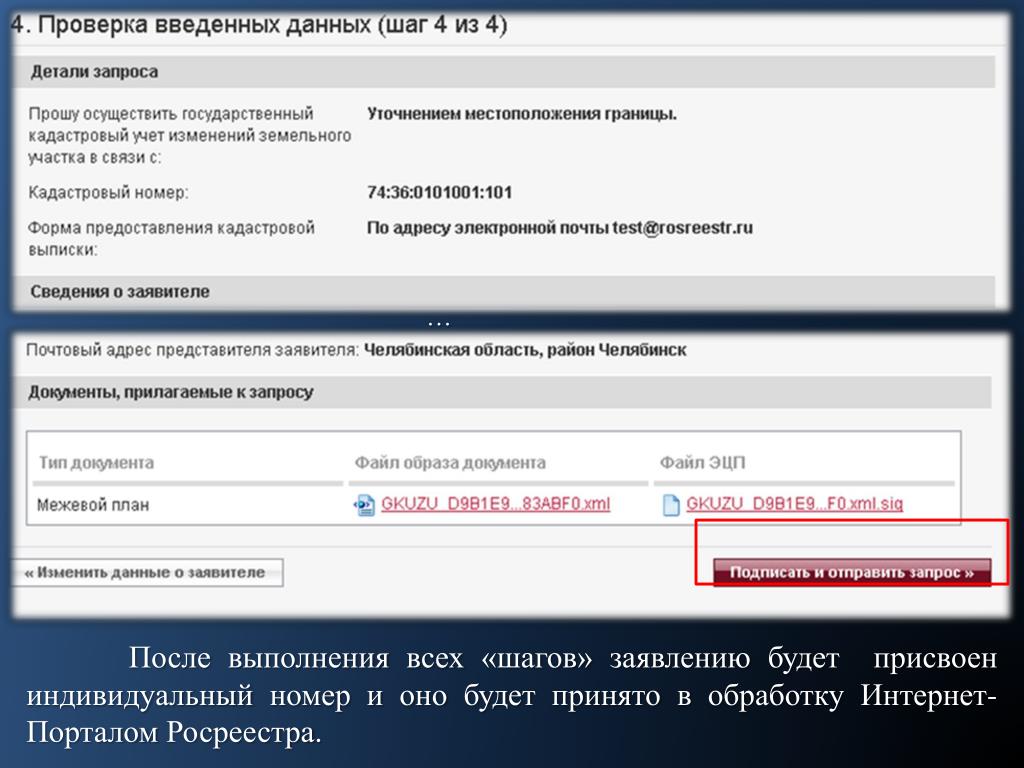Click the test@rosreestr.ru e-mail delivery value
This screenshot has height=768, width=1024.
tap(560, 228)
